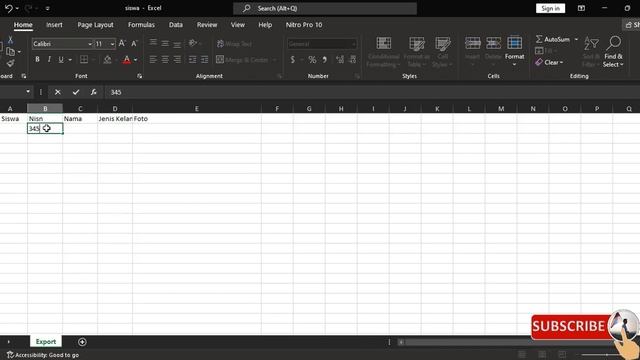Open the Formulas ribbon tab
640x360 pixels.
tap(141, 25)
